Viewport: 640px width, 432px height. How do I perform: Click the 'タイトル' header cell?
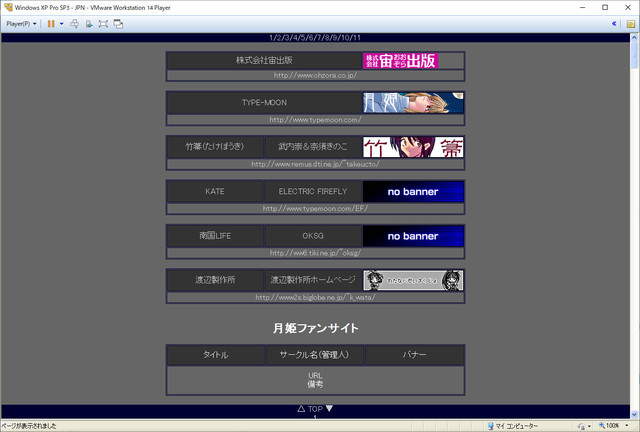pos(216,355)
